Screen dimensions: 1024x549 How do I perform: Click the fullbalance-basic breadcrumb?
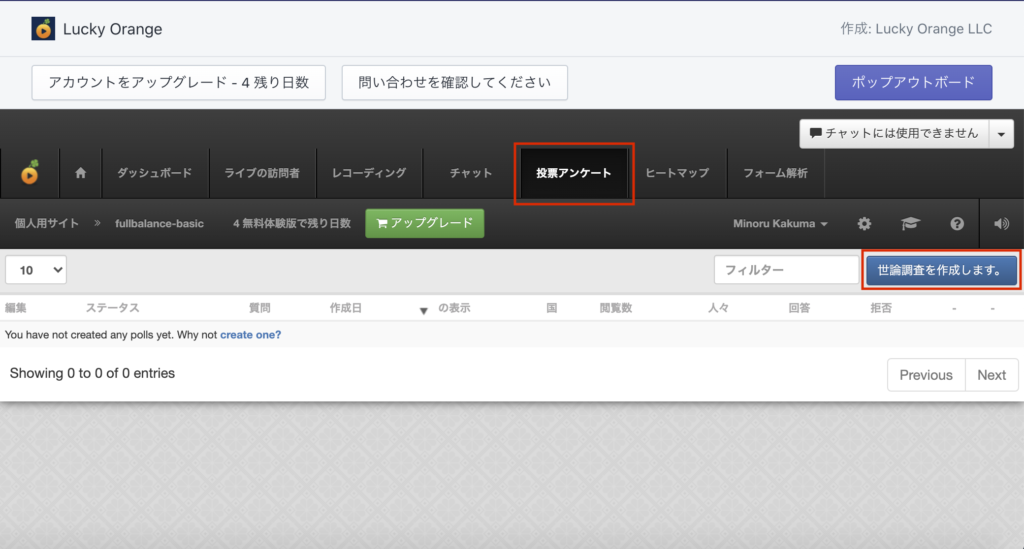tap(159, 223)
